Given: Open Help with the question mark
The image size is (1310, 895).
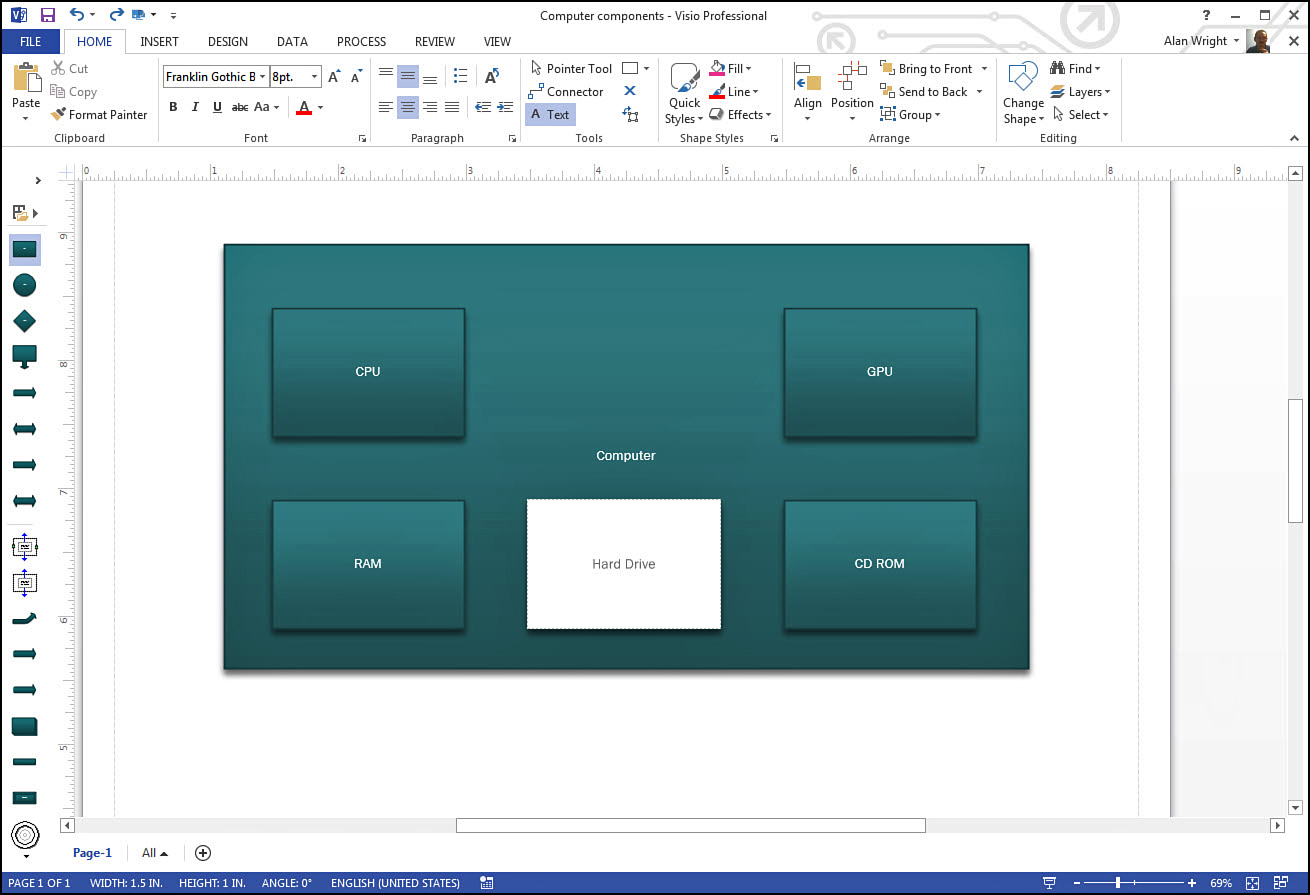Looking at the screenshot, I should (1206, 15).
